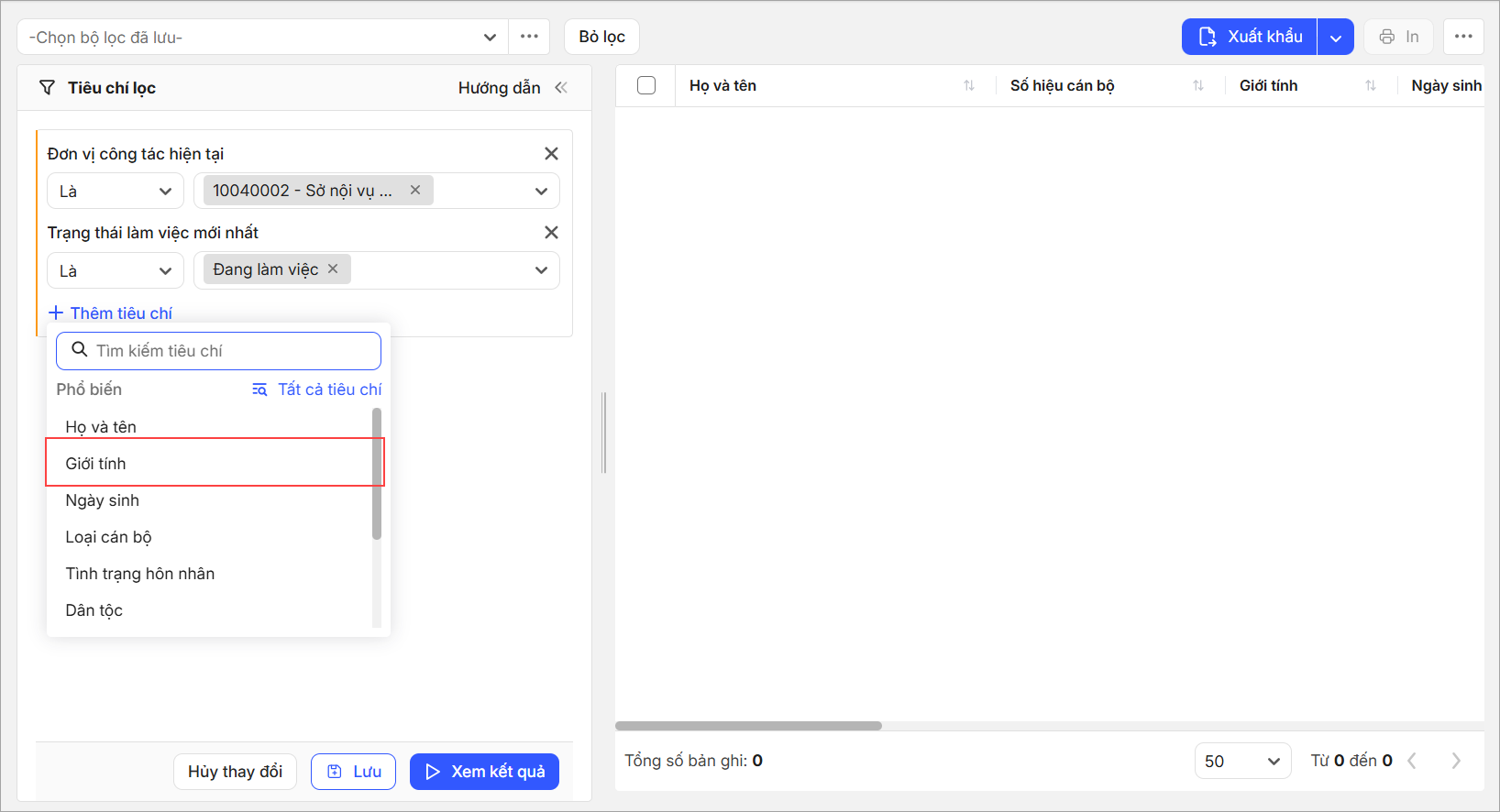Image resolution: width=1500 pixels, height=812 pixels.
Task: Open the -Chọn bộ lọc đã lưu- dropdown
Action: pyautogui.click(x=262, y=38)
